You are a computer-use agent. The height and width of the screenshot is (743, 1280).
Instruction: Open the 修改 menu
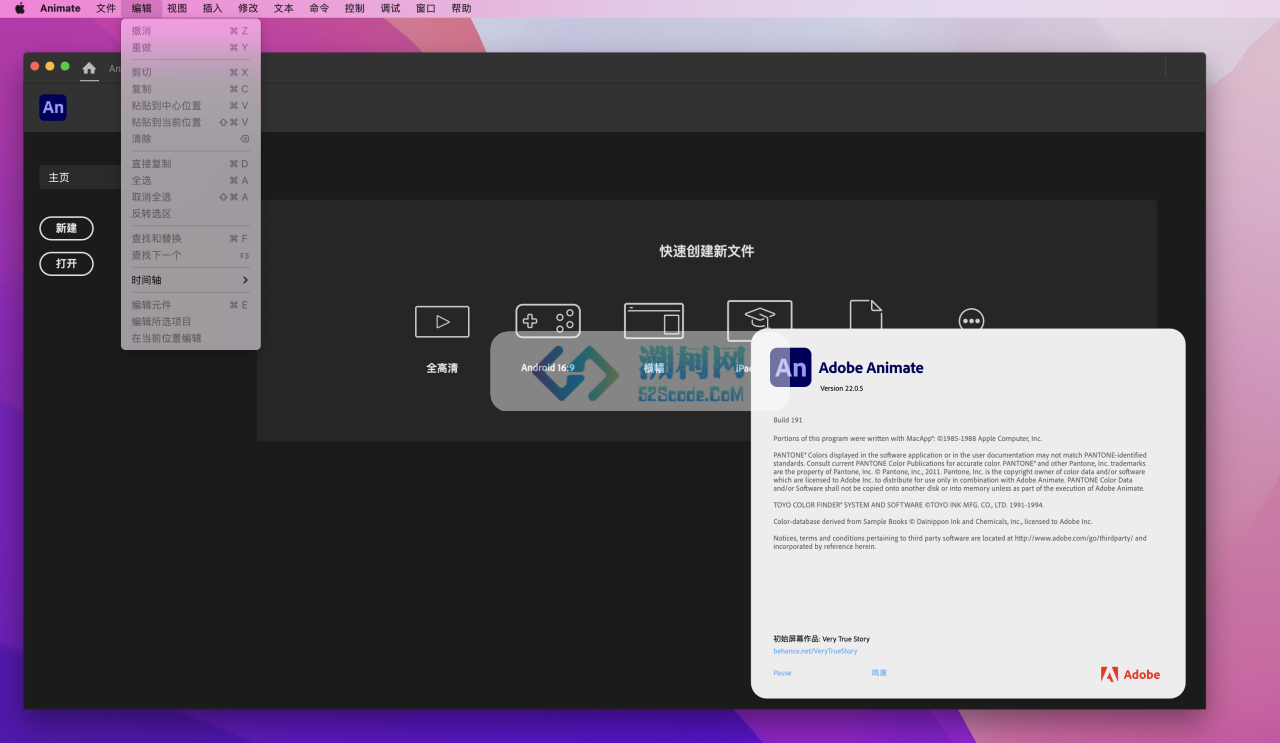pos(248,8)
